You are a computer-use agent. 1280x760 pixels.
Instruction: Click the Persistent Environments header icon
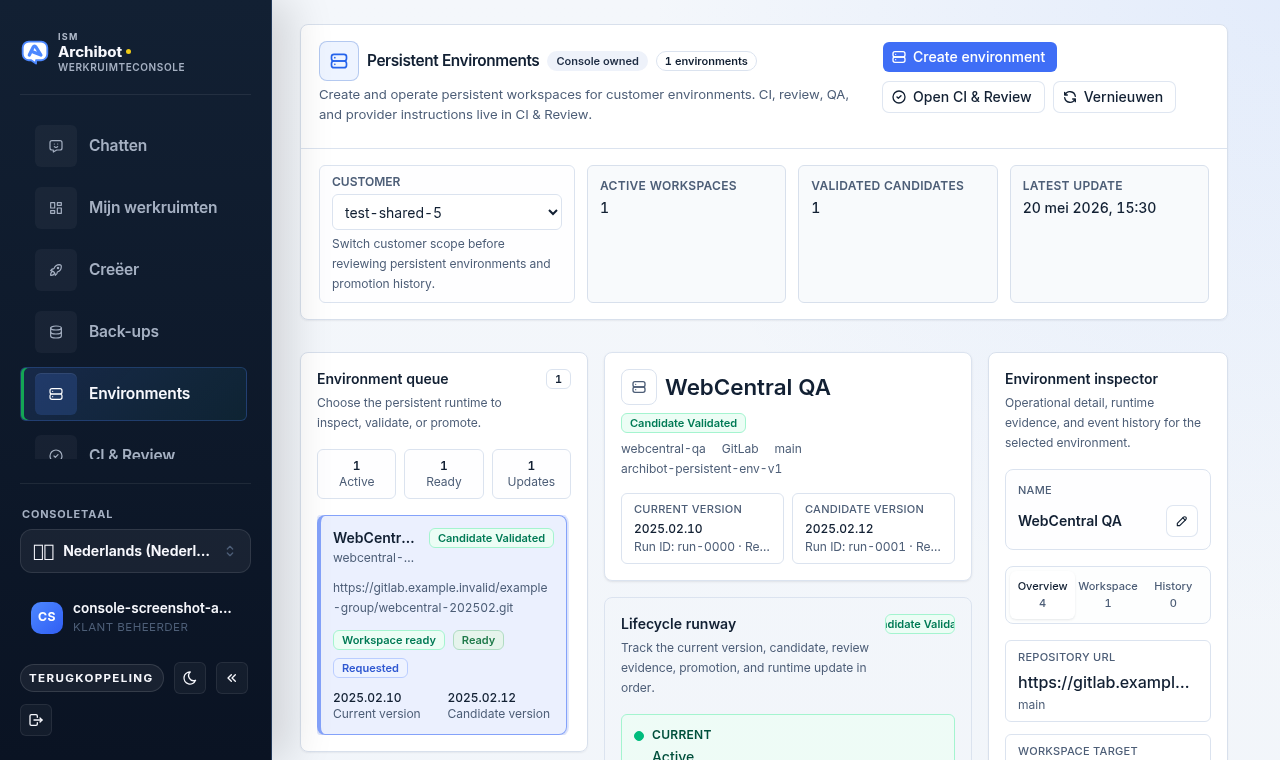[x=339, y=61]
